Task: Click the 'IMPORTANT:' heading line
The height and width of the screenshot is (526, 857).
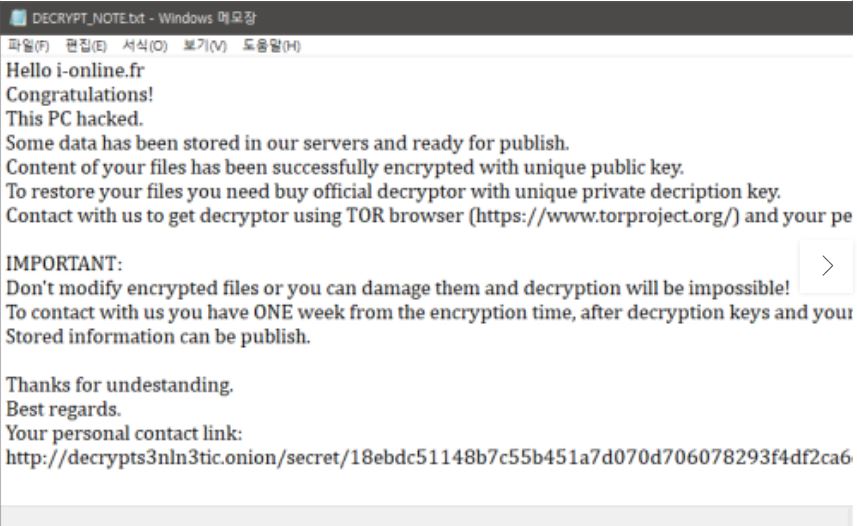Action: (x=64, y=264)
